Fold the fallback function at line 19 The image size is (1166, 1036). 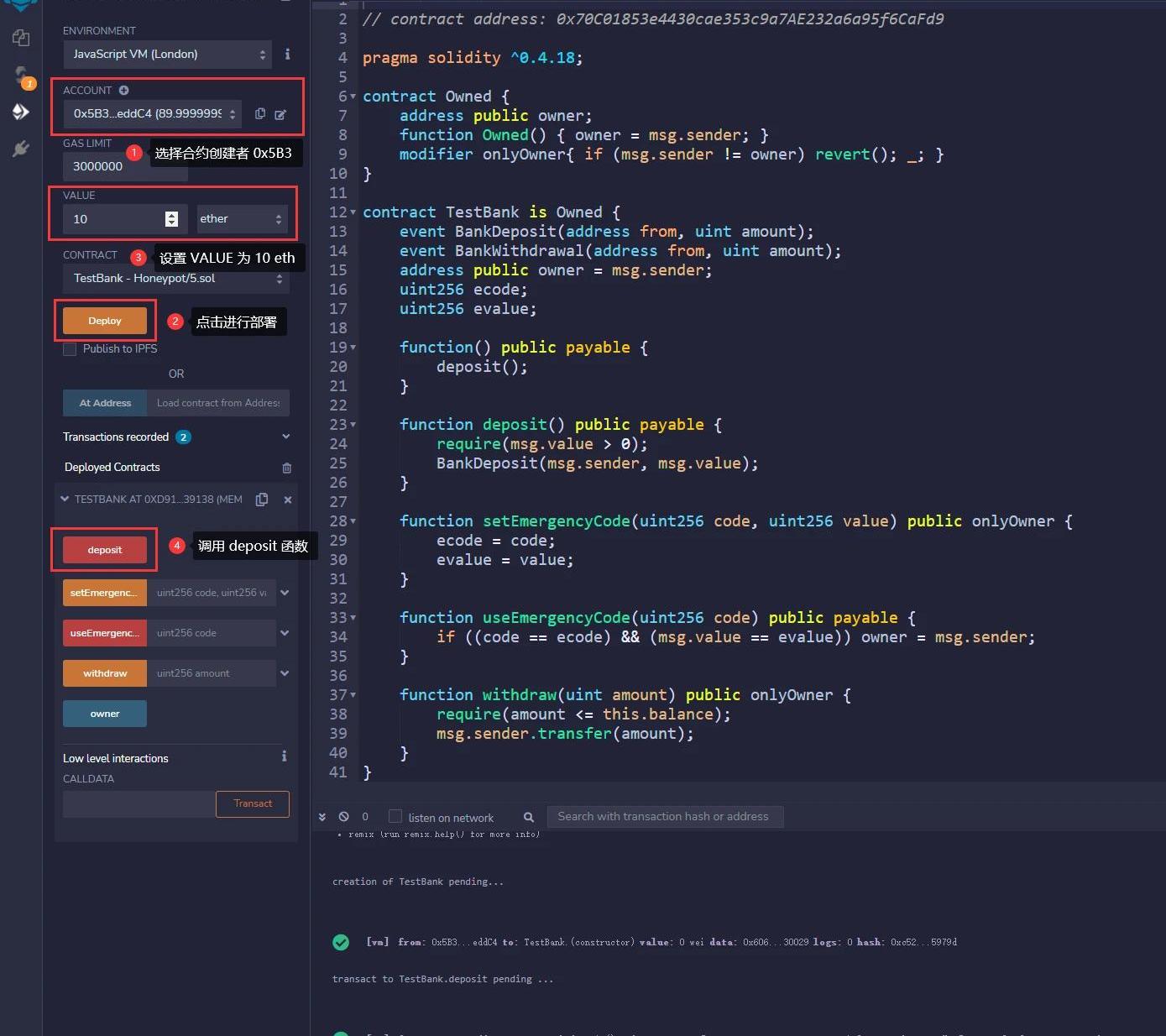(353, 348)
